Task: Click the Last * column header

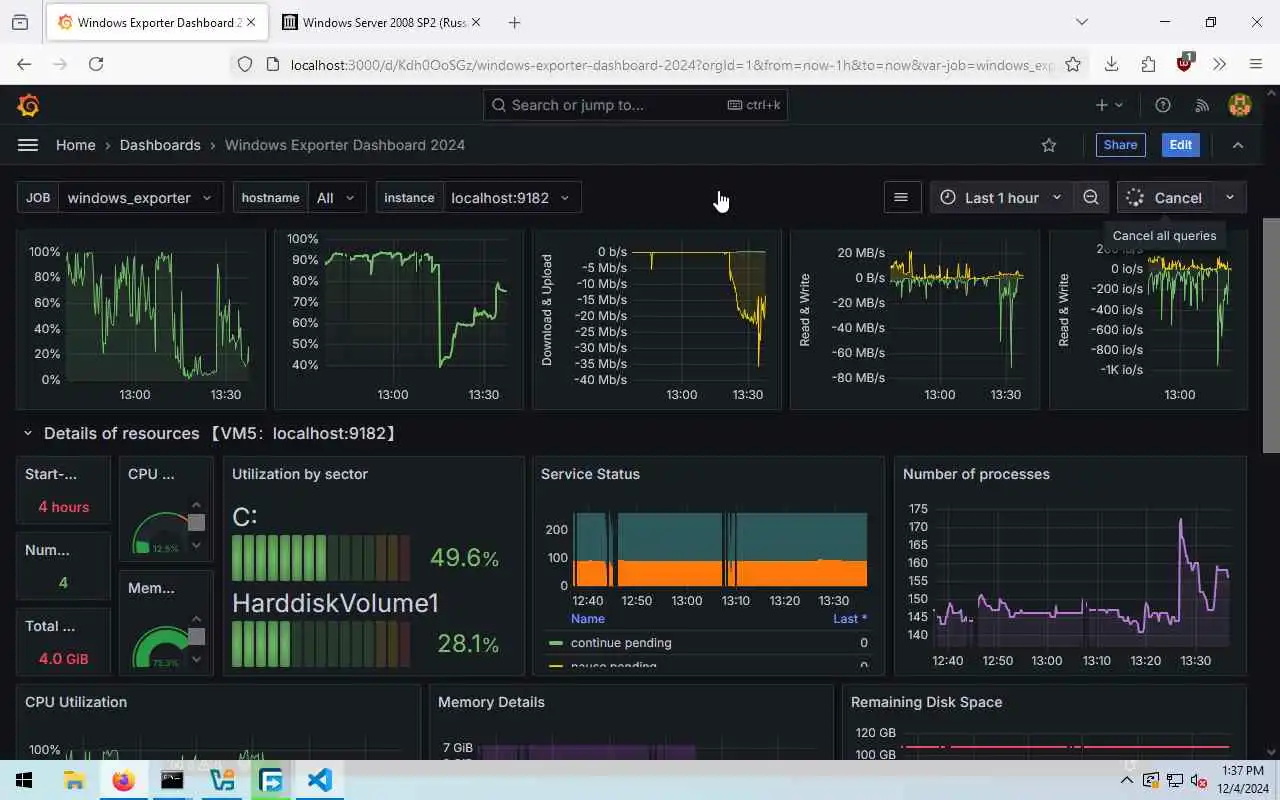Action: pos(850,619)
